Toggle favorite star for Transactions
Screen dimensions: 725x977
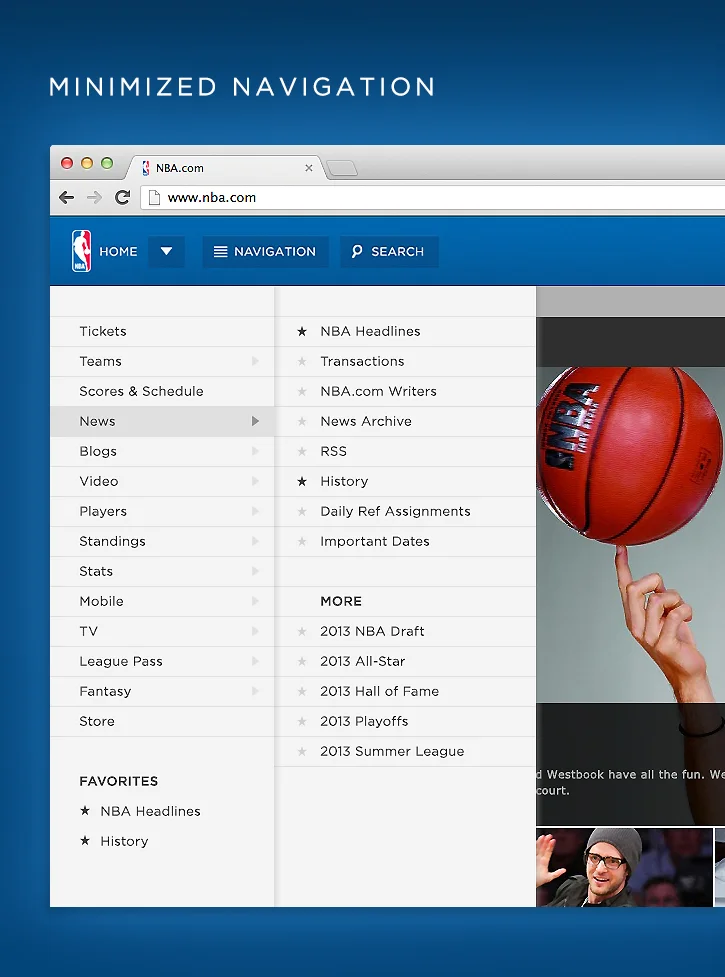pos(302,361)
